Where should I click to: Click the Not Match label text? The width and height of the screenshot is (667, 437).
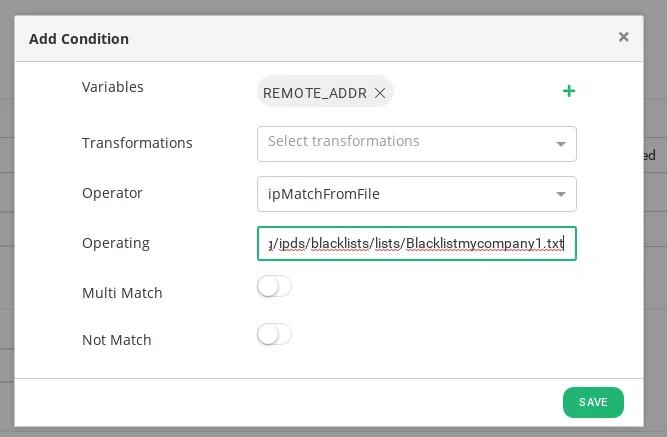117,340
